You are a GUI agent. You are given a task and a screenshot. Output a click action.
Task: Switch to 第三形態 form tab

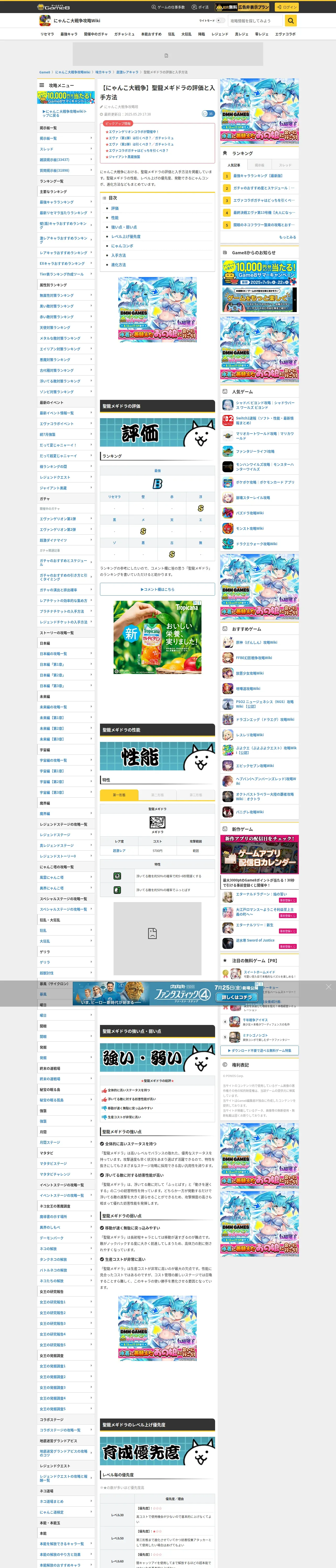pos(196,795)
